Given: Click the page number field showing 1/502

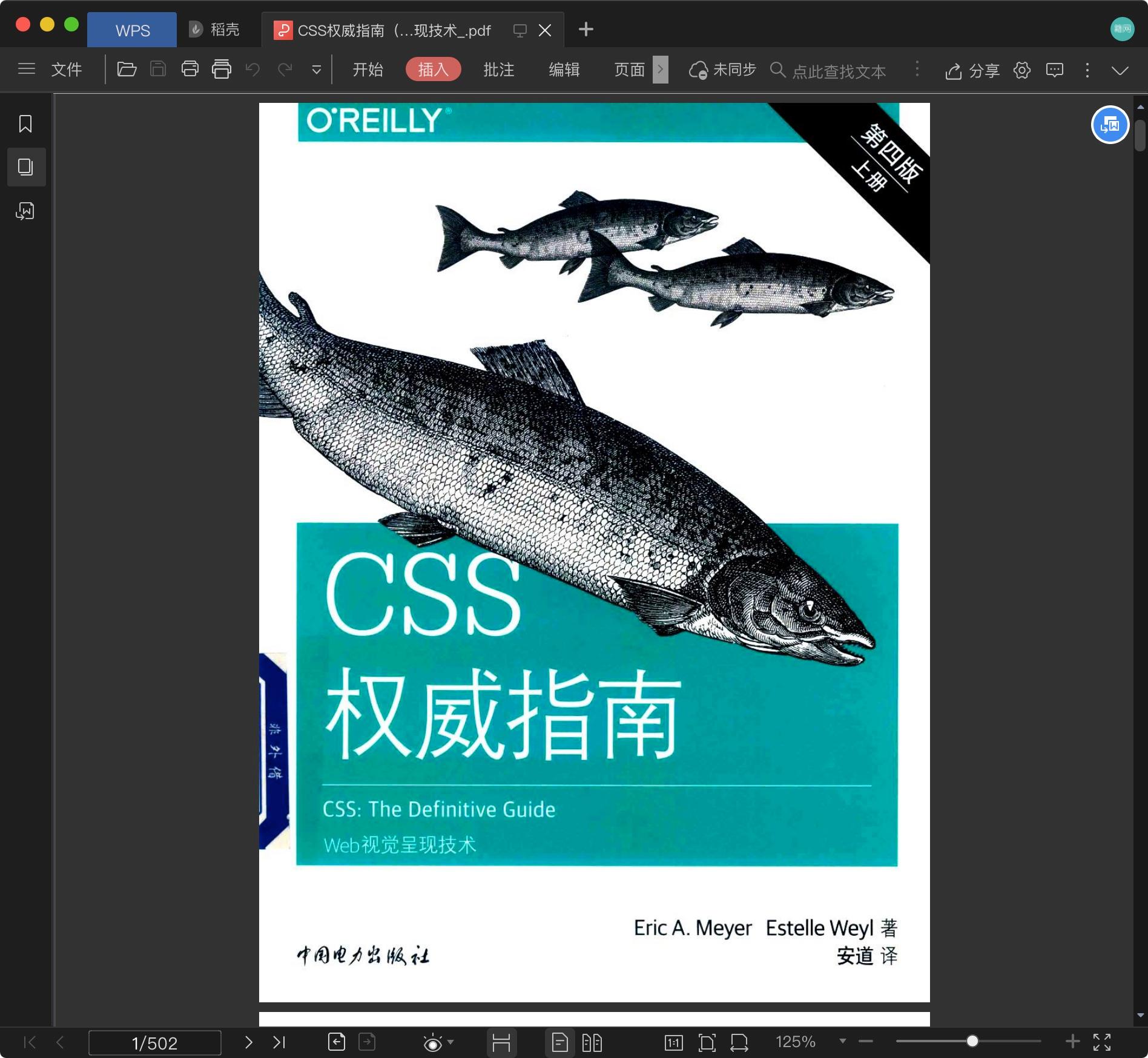Looking at the screenshot, I should [x=155, y=1042].
